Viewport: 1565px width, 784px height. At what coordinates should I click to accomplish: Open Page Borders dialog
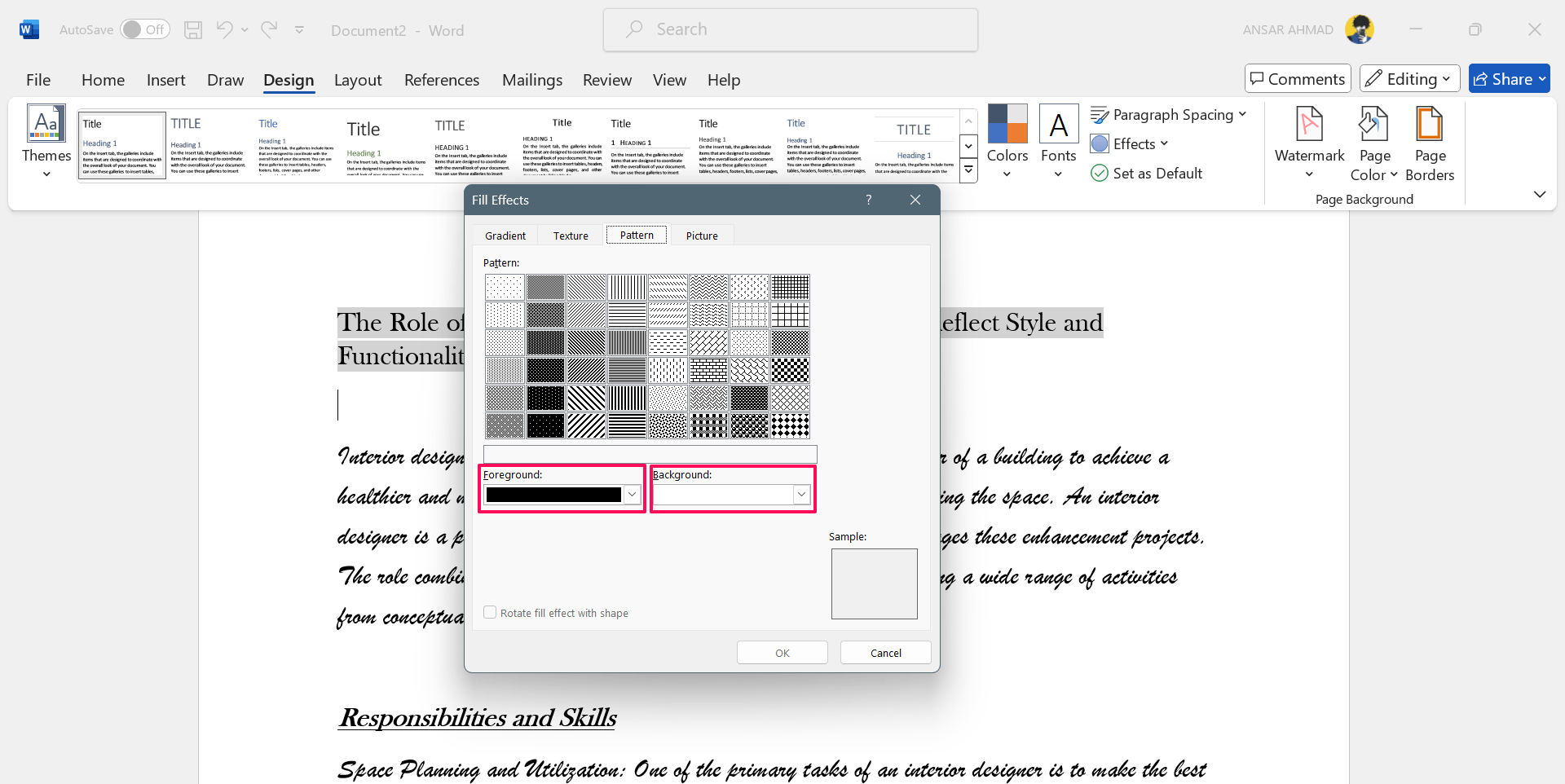1430,143
